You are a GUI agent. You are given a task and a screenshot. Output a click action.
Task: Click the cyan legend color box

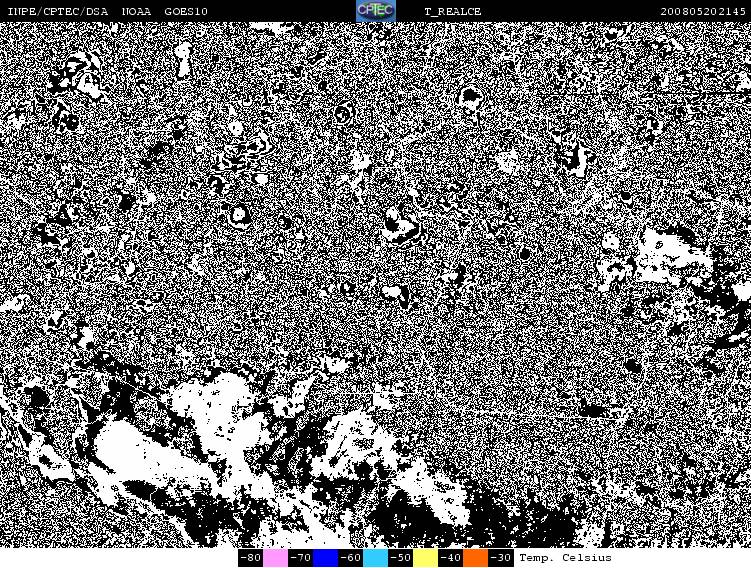coord(375,558)
